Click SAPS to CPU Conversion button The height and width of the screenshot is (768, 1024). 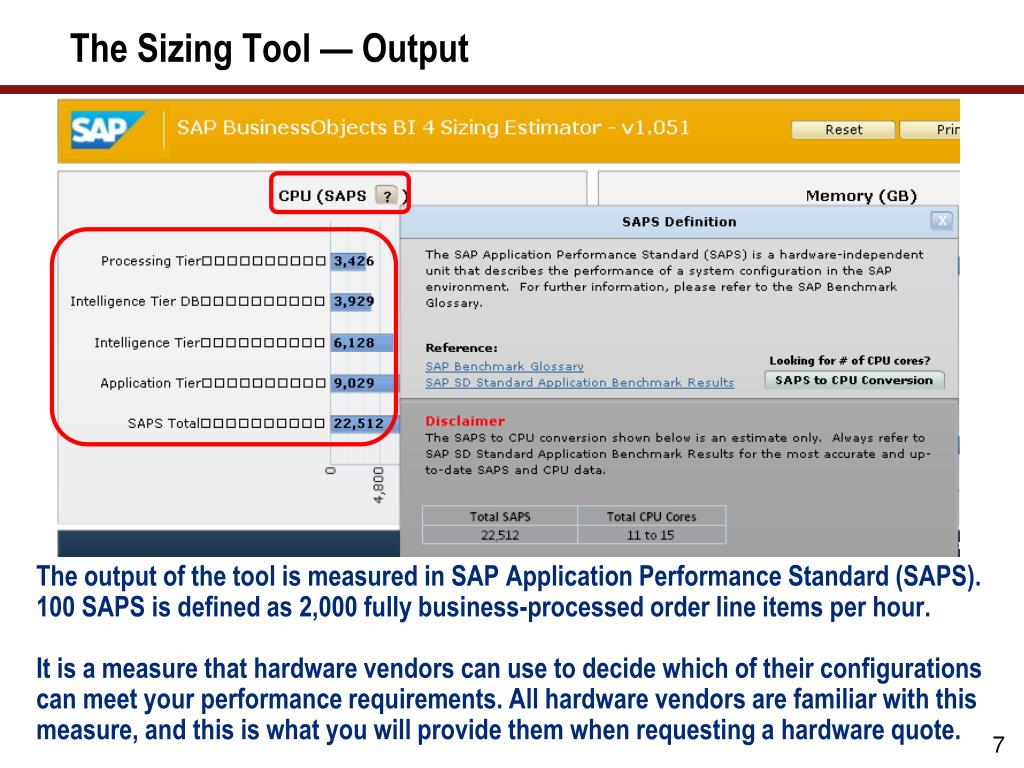[854, 380]
